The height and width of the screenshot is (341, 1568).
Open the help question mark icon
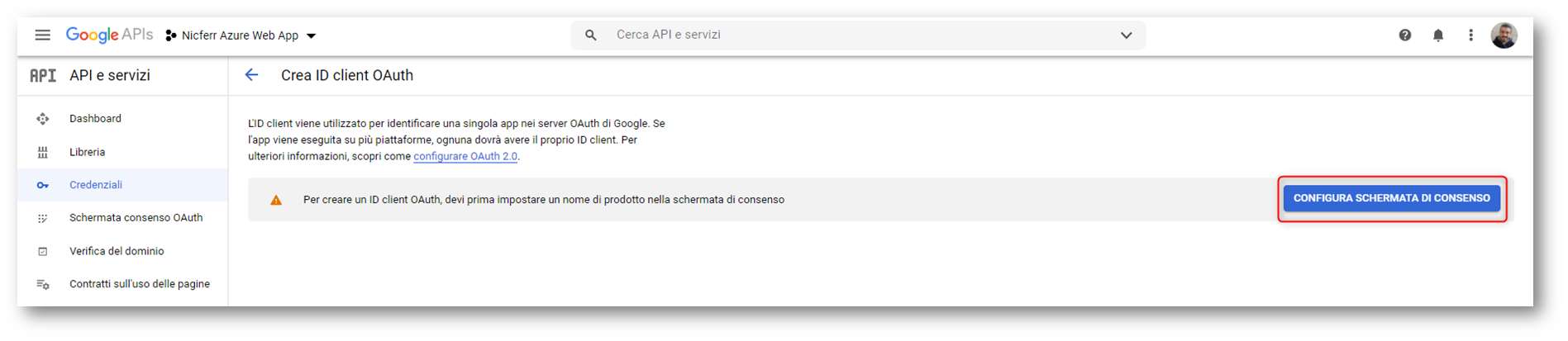coord(1405,35)
